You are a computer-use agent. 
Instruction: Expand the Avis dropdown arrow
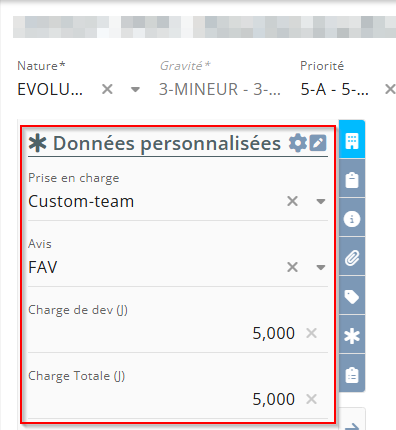321,267
